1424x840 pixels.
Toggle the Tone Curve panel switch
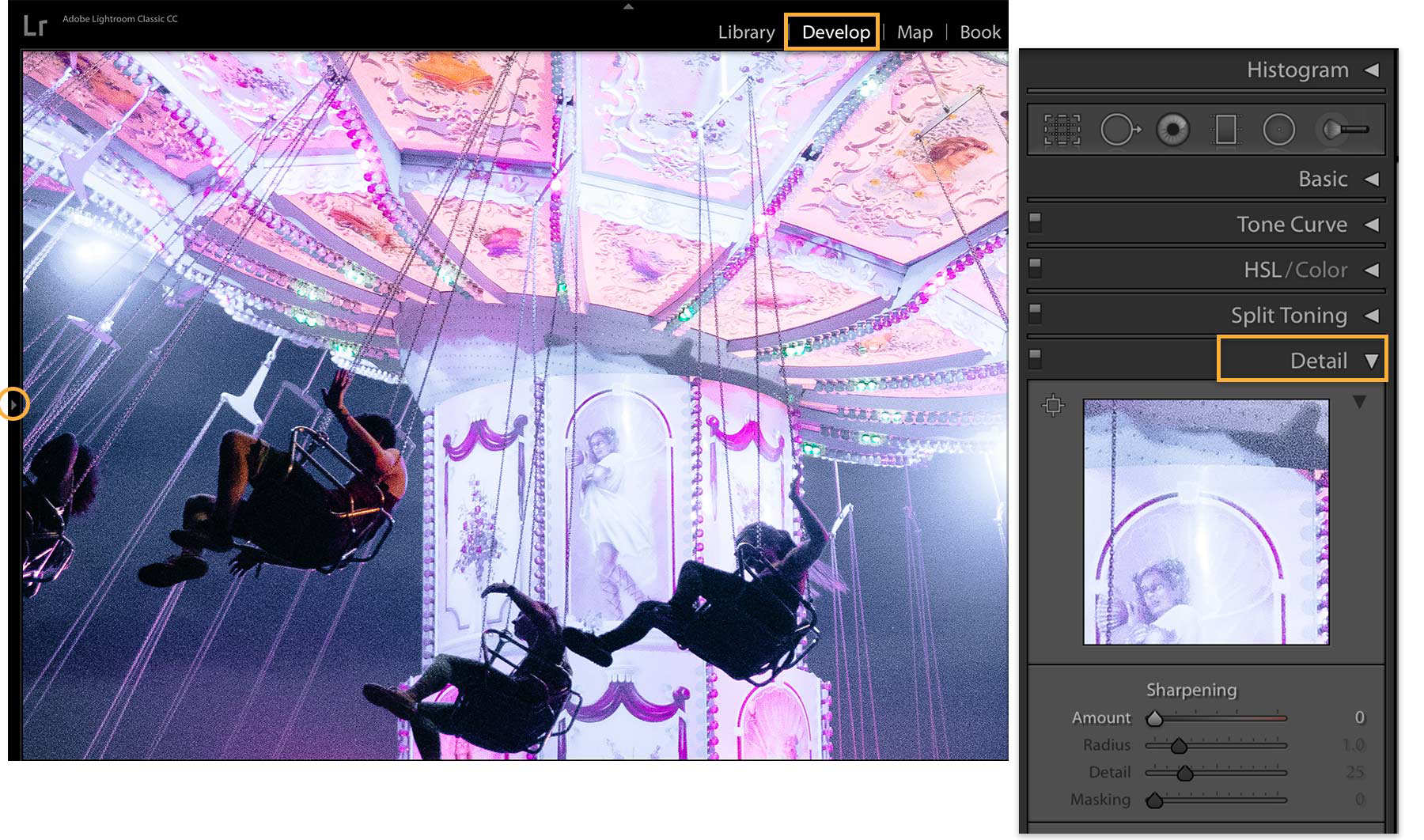(1036, 222)
